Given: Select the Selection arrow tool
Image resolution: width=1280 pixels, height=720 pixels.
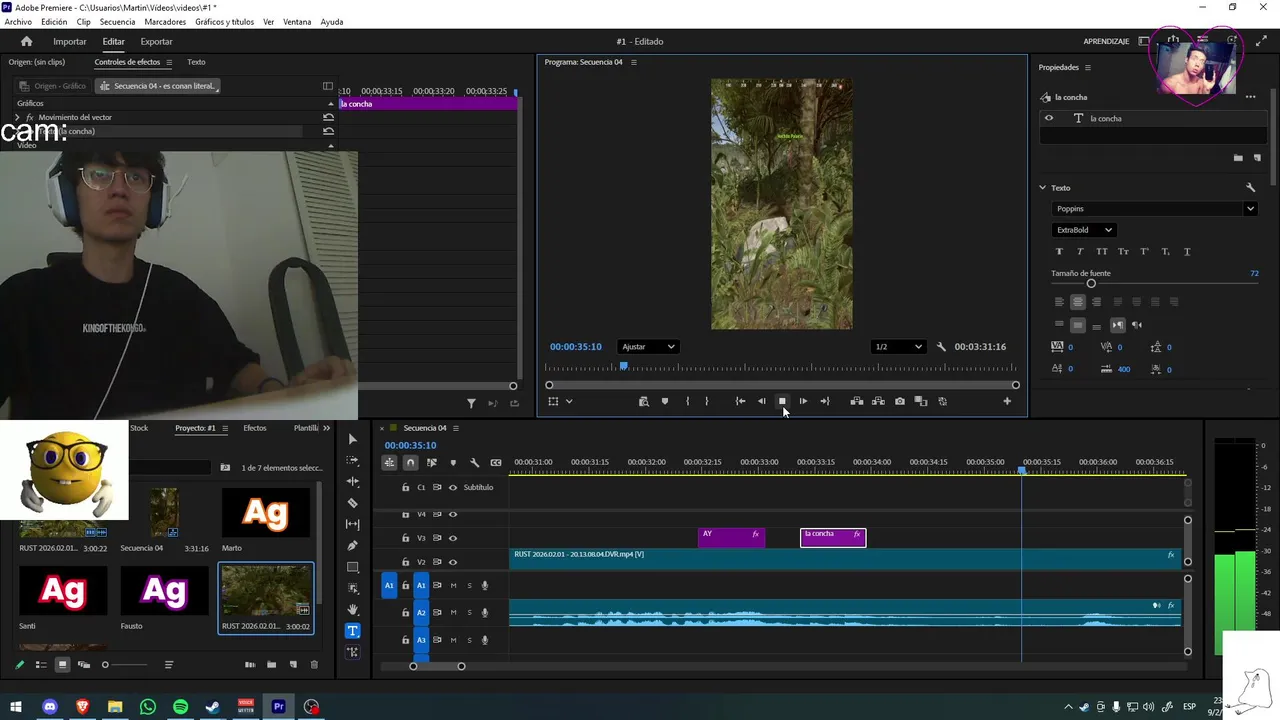Looking at the screenshot, I should pos(352,439).
